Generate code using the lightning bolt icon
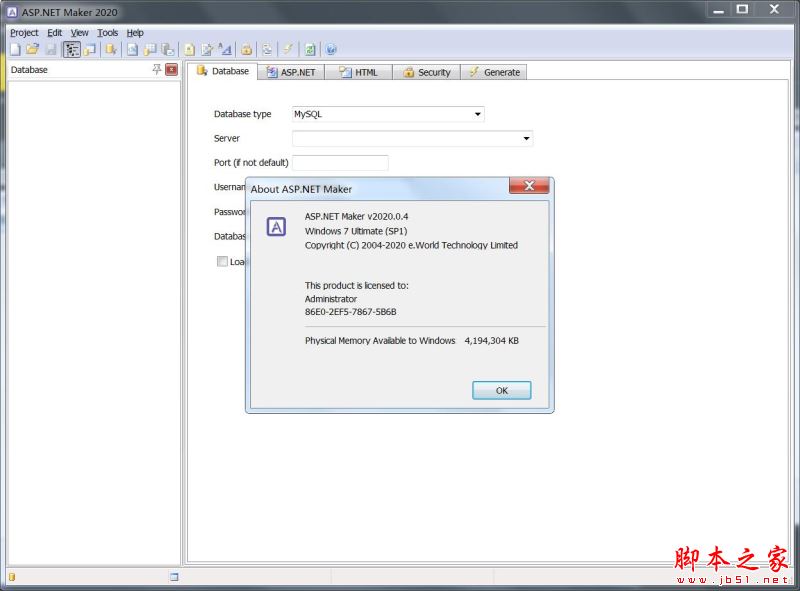 [288, 48]
